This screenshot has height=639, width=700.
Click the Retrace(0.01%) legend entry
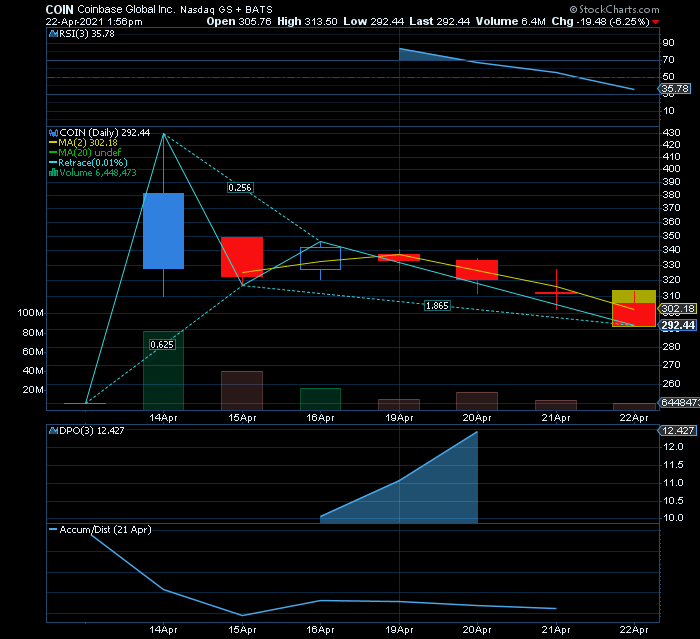point(92,163)
